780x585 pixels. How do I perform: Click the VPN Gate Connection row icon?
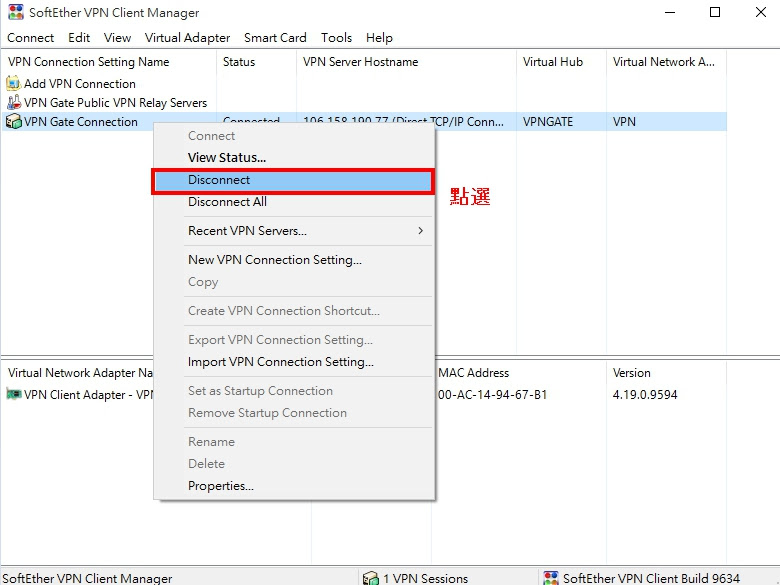[13, 121]
